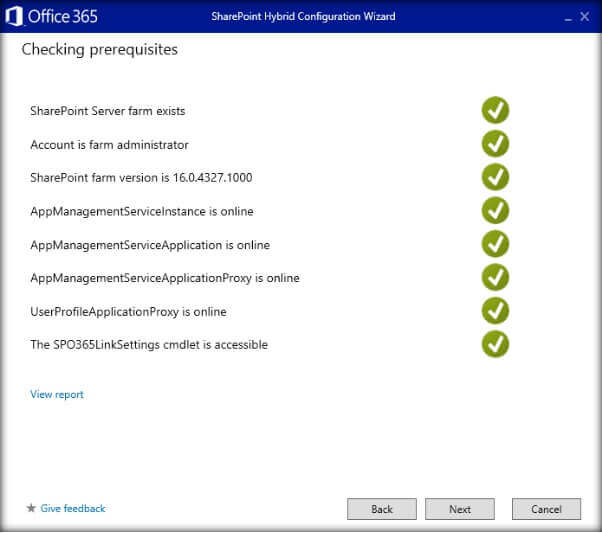Open the View report link
Image resolution: width=602 pixels, height=533 pixels.
pyautogui.click(x=57, y=394)
